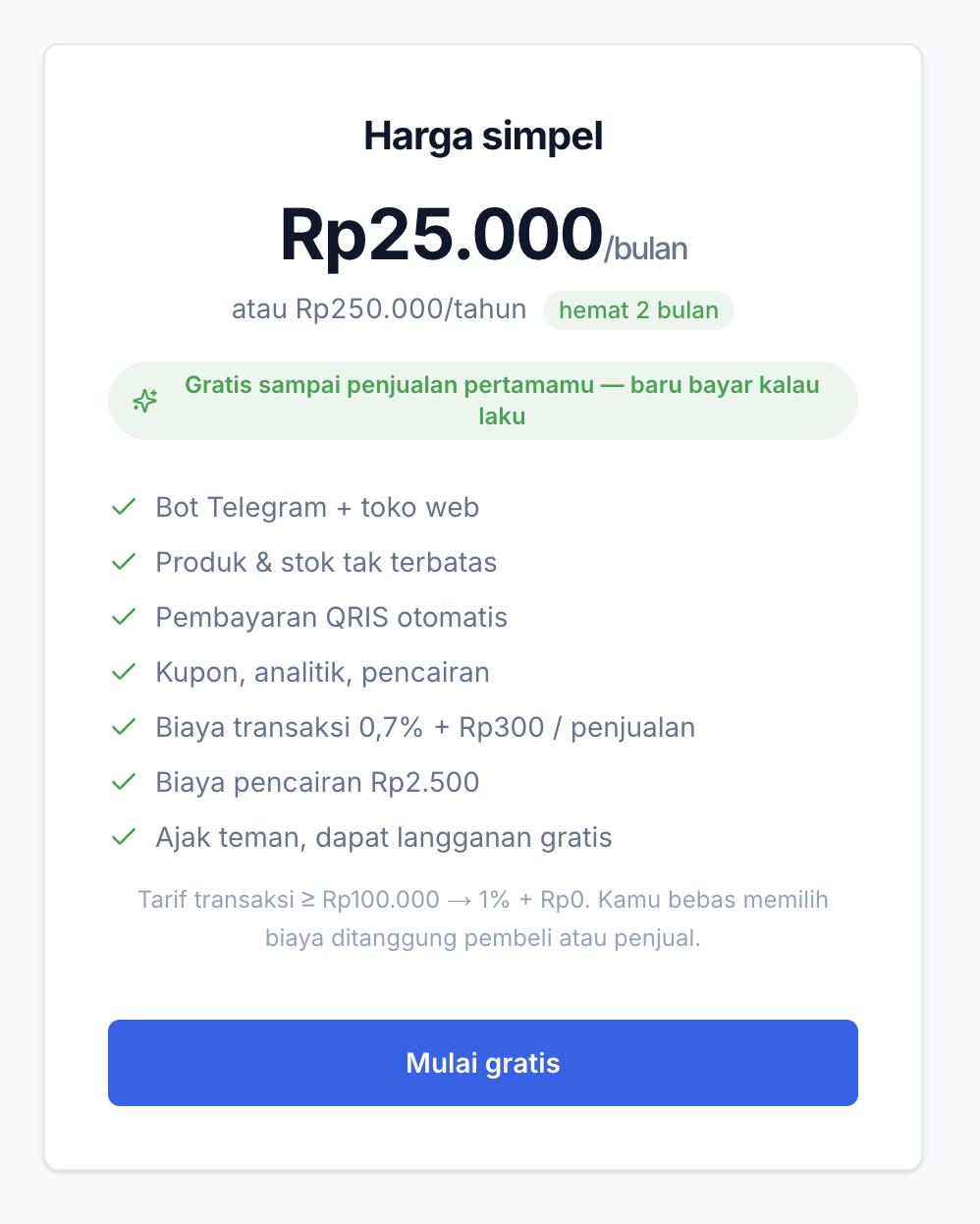Click the Ajak teman, dapat langganan gratis text
This screenshot has height=1224, width=980.
[x=384, y=837]
